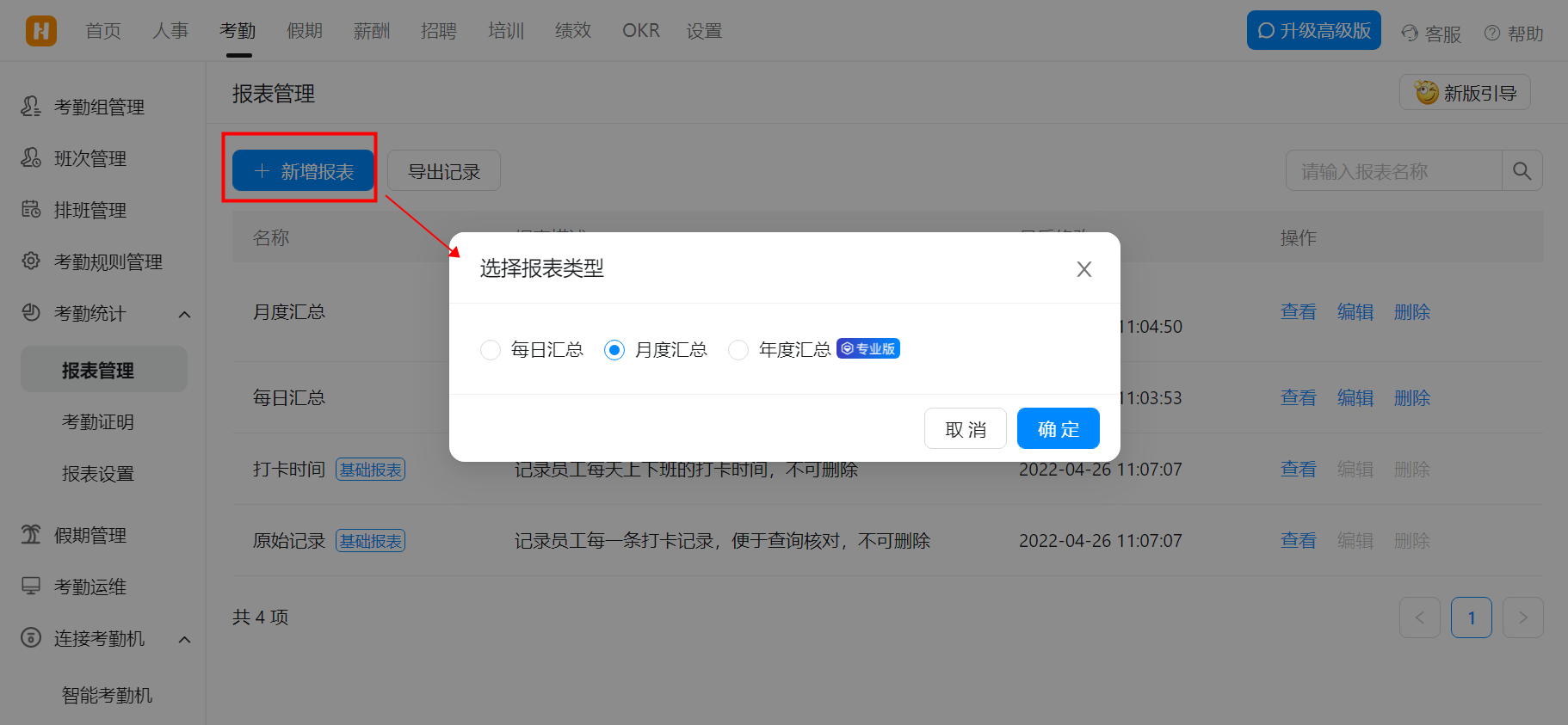1568x725 pixels.
Task: Click the 考勤规则管理 gear icon
Action: (31, 261)
